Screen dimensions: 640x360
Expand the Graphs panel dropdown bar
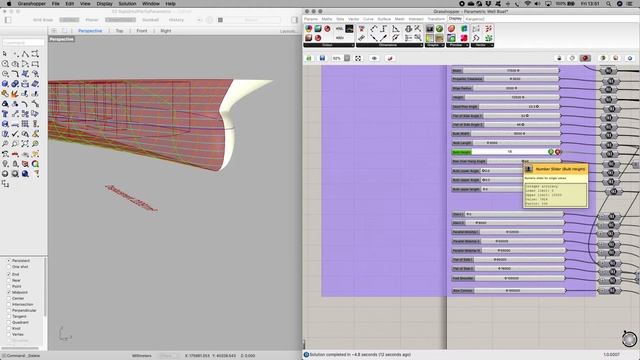(x=435, y=45)
